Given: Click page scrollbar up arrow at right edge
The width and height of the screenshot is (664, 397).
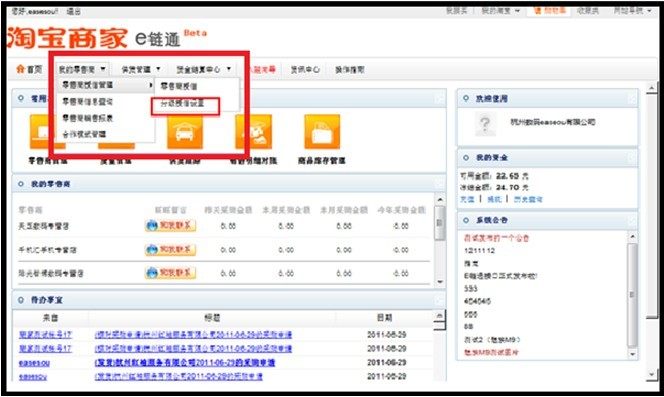Looking at the screenshot, I should click(652, 88).
